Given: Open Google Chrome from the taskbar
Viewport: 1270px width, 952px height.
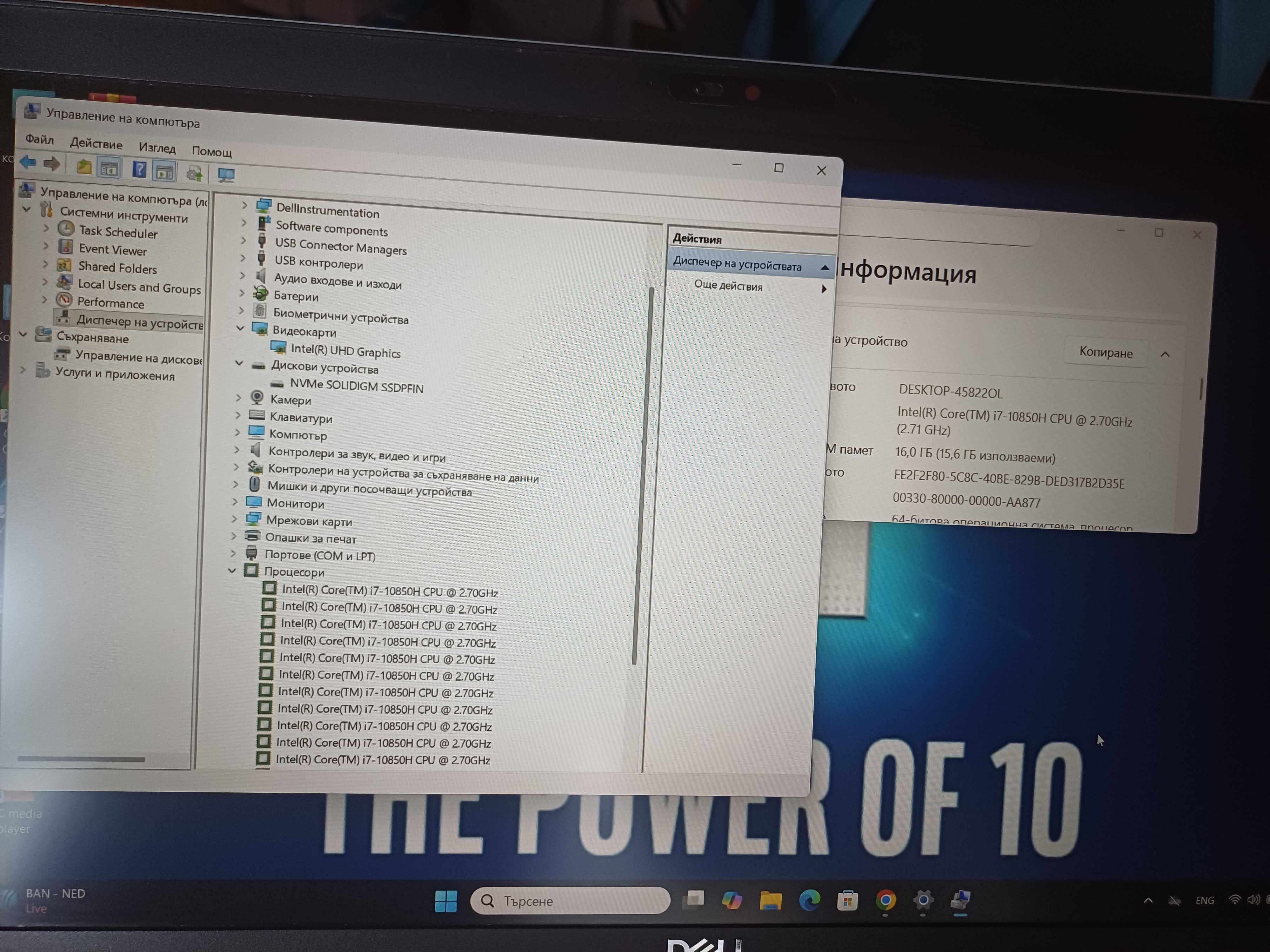Looking at the screenshot, I should [x=885, y=900].
